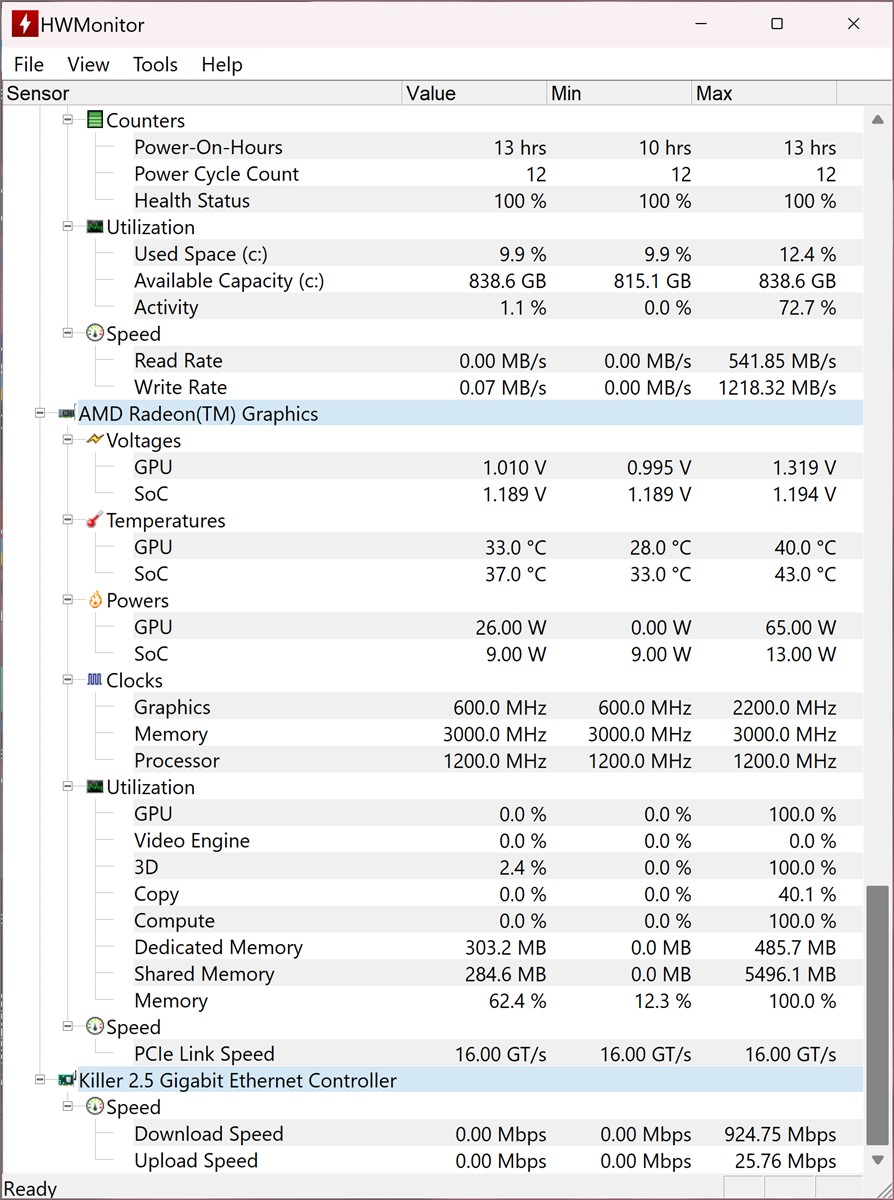Click the Powers flame icon
Image resolution: width=894 pixels, height=1200 pixels.
[95, 600]
